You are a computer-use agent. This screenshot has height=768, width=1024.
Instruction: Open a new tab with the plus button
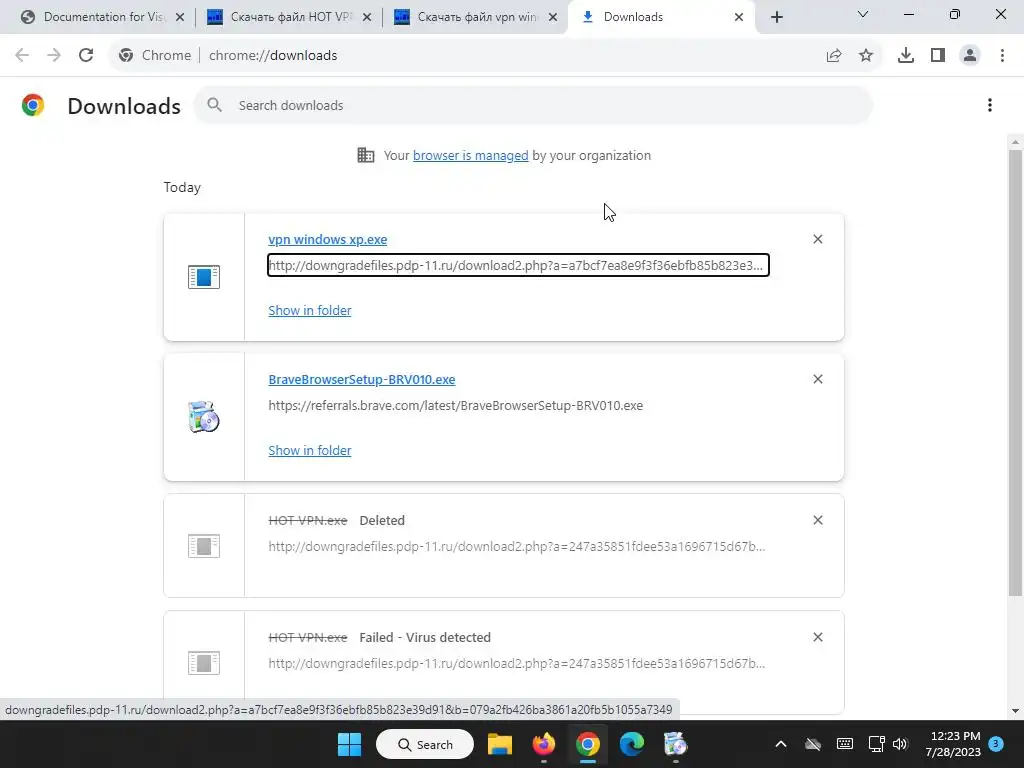point(776,17)
